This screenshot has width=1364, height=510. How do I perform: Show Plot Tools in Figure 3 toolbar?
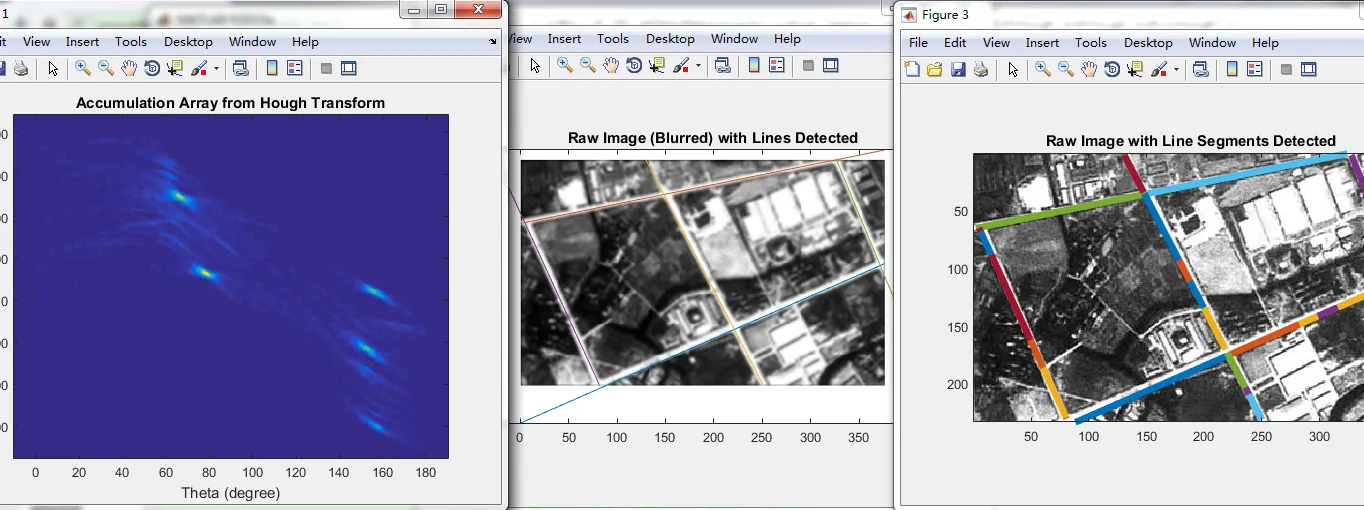pos(1308,70)
